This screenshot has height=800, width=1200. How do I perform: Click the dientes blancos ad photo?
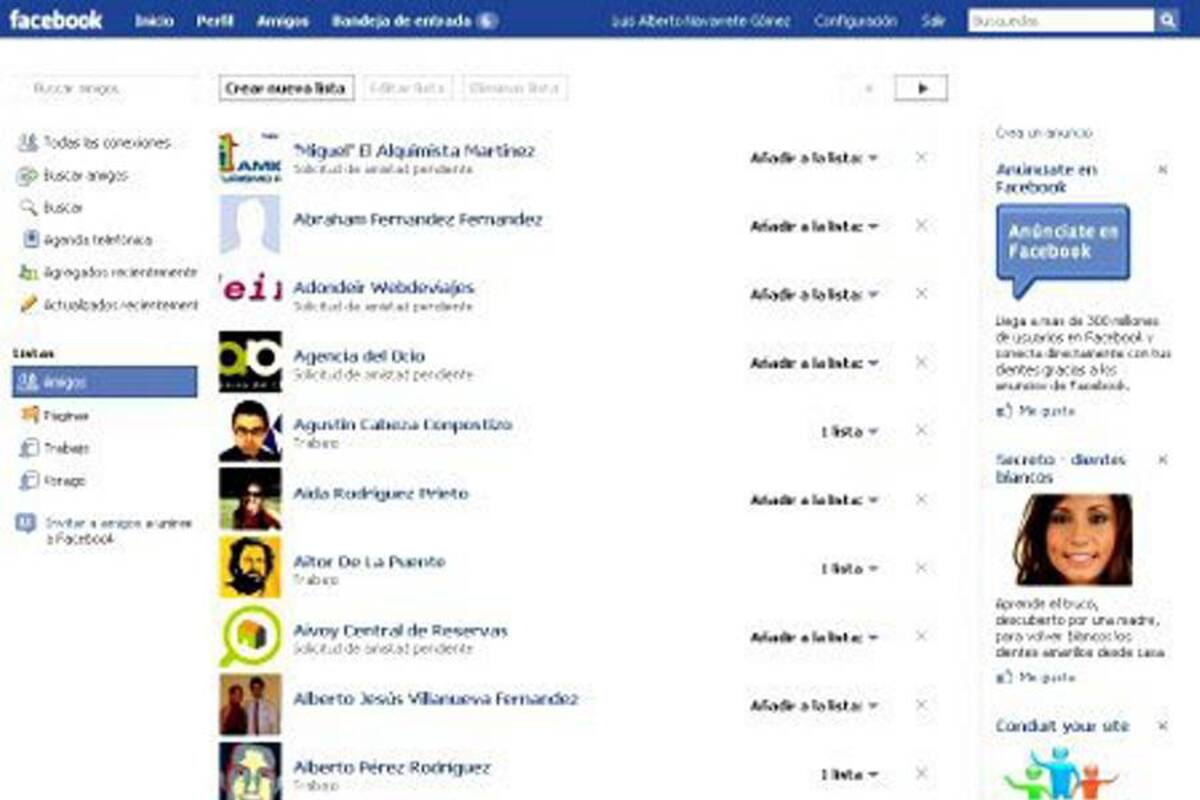(1073, 540)
